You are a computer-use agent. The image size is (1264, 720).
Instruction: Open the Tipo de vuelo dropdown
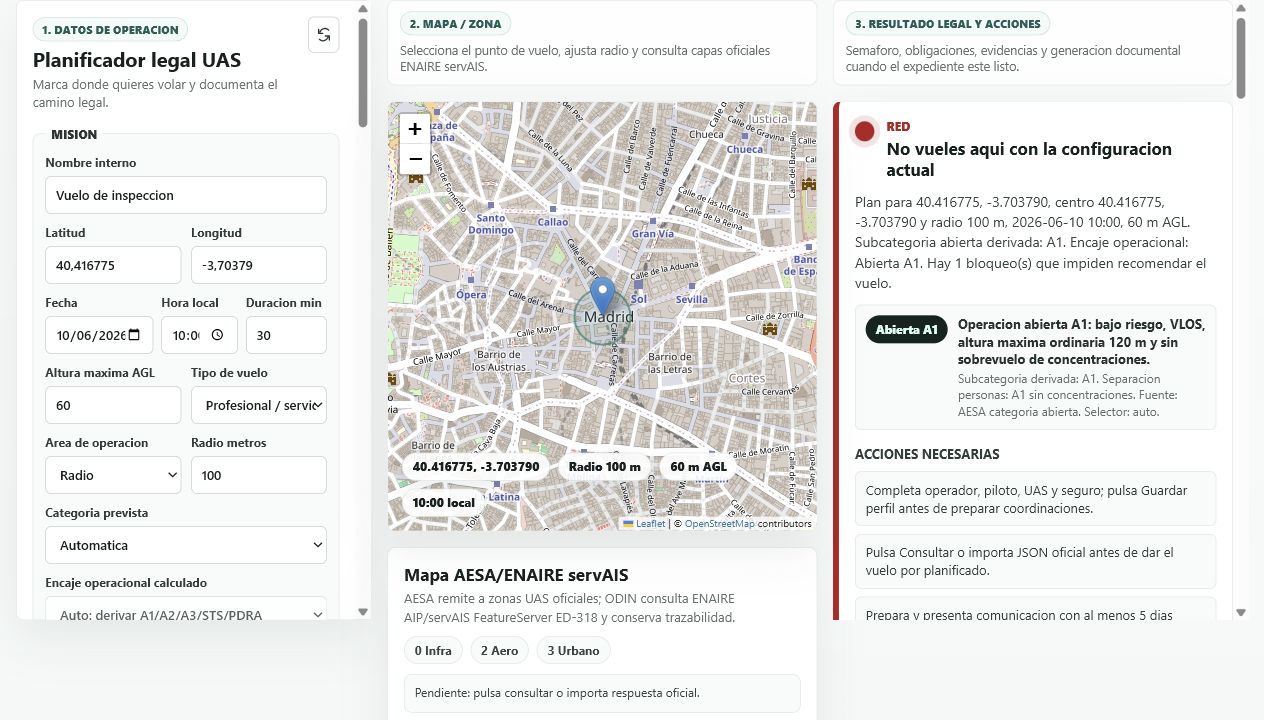pos(259,405)
